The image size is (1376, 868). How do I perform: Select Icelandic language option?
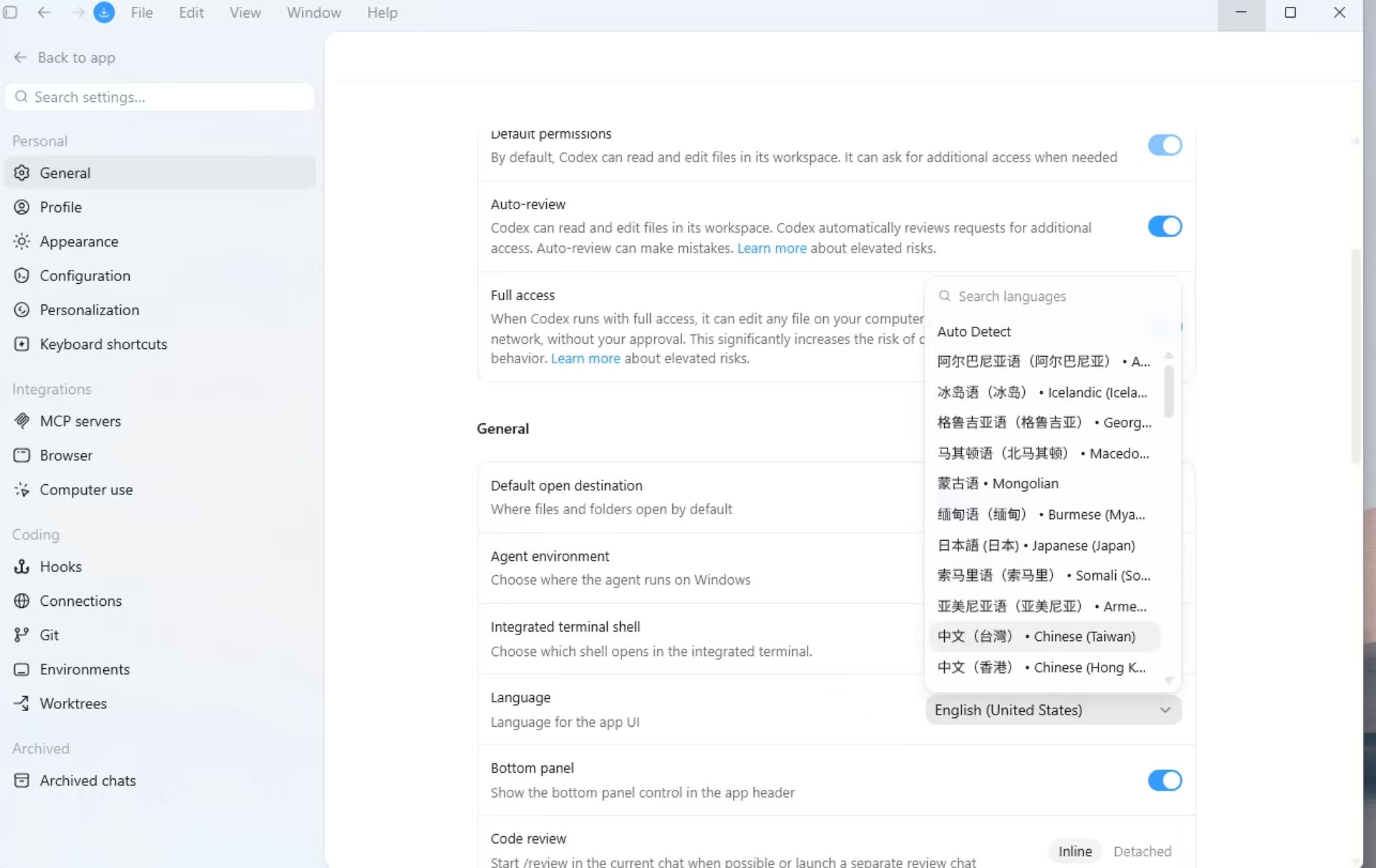1044,393
